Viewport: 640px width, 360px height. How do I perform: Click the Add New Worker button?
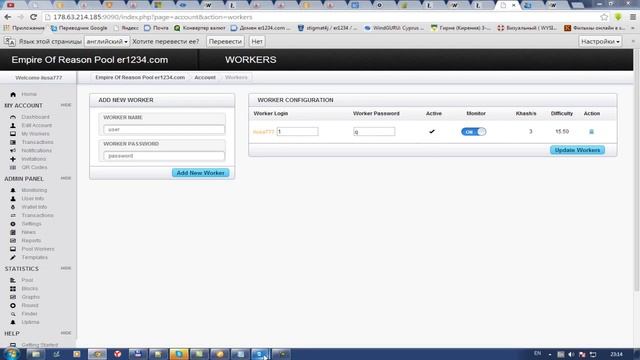click(200, 173)
